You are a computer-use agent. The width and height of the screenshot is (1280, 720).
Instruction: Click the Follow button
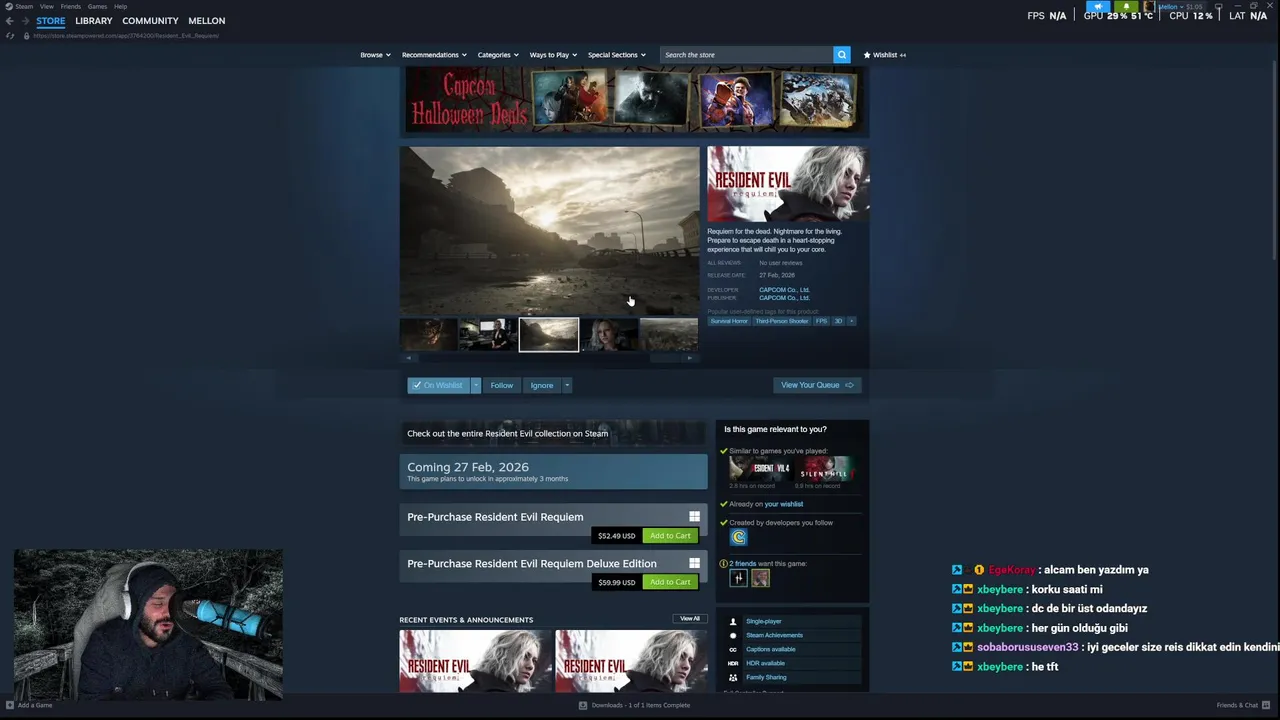(x=501, y=385)
